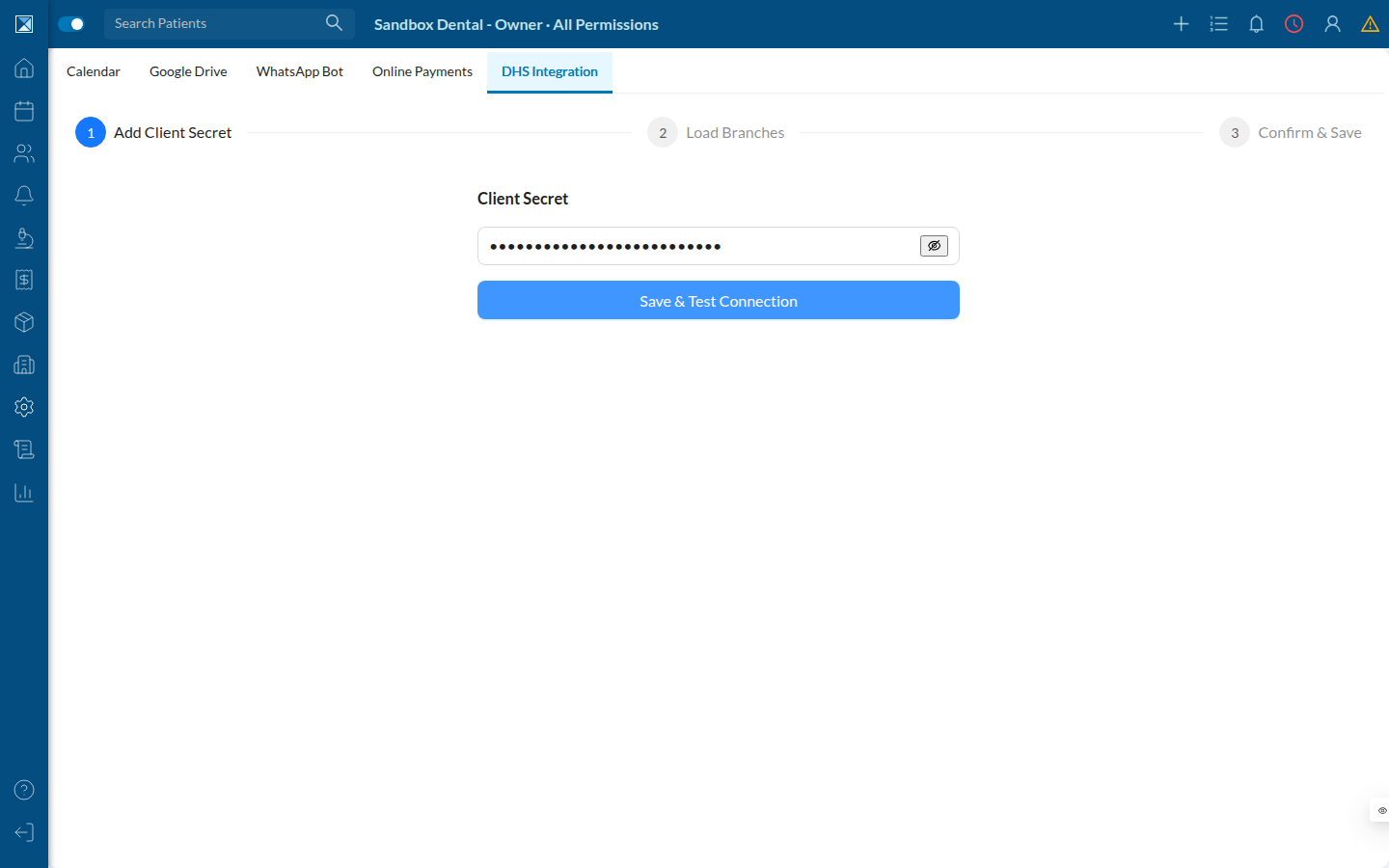Switch to the Online Payments tab
Screen dimensions: 1389x868
(422, 71)
